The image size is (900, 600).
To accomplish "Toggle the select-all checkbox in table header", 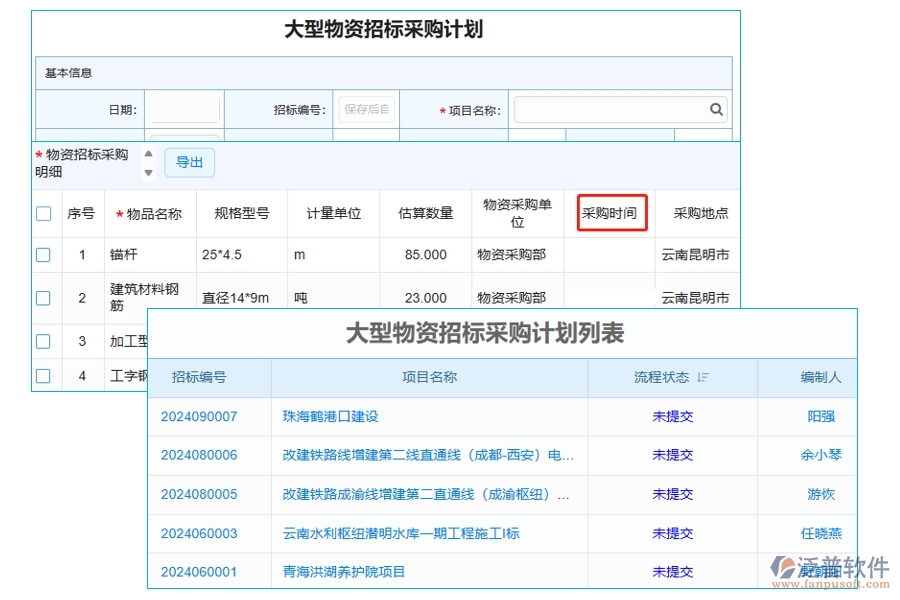I will 43,213.
